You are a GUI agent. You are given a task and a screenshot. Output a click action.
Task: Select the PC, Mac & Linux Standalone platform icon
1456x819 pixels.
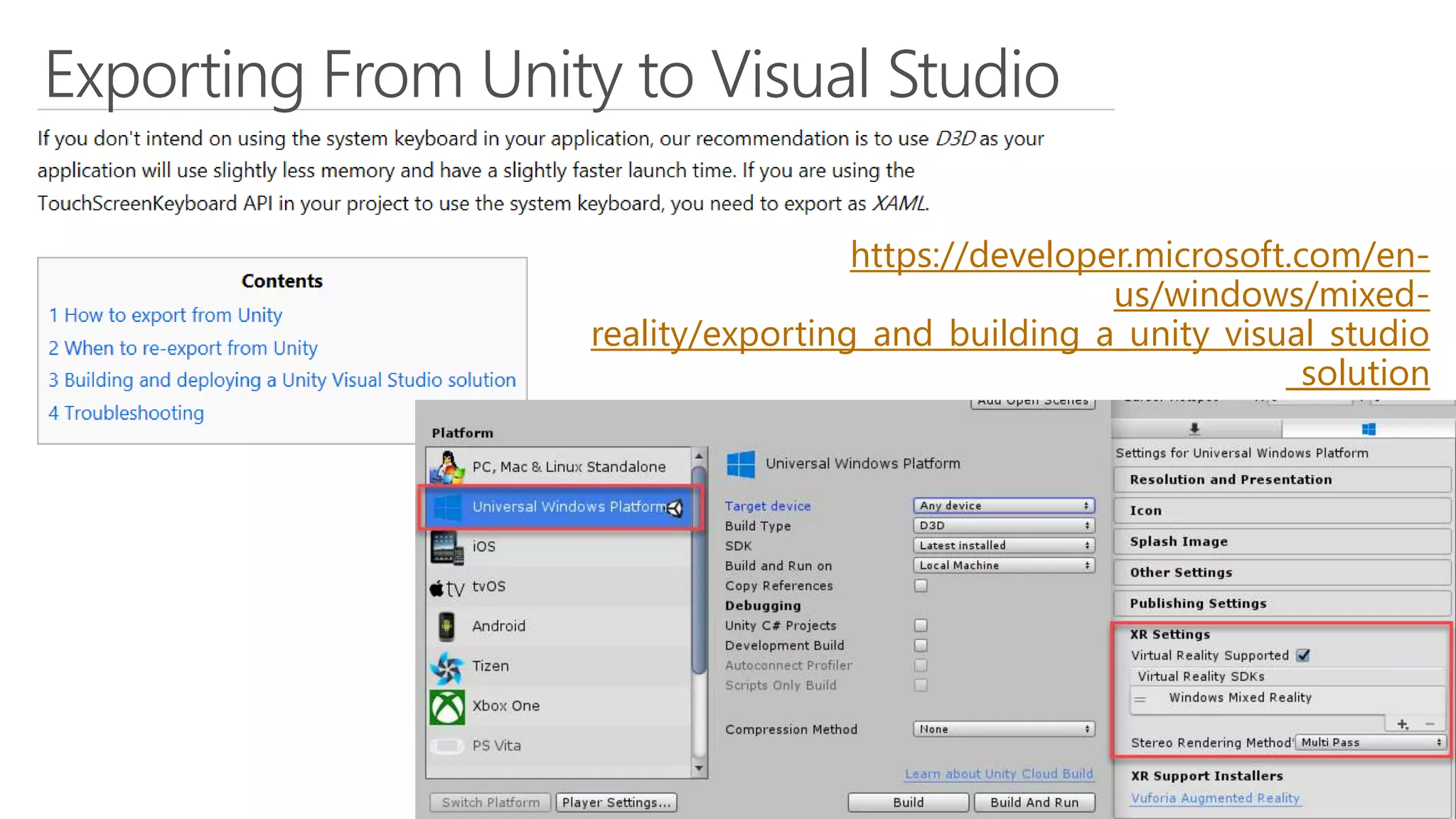click(x=447, y=467)
